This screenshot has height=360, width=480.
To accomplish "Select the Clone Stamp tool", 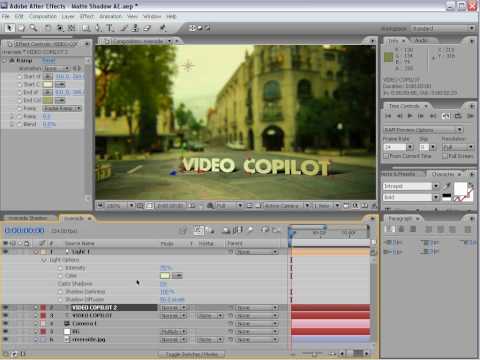I will (135, 28).
